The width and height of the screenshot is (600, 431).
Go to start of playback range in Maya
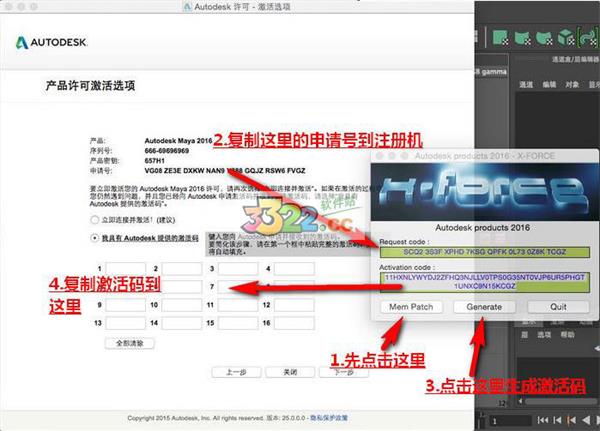click(543, 420)
